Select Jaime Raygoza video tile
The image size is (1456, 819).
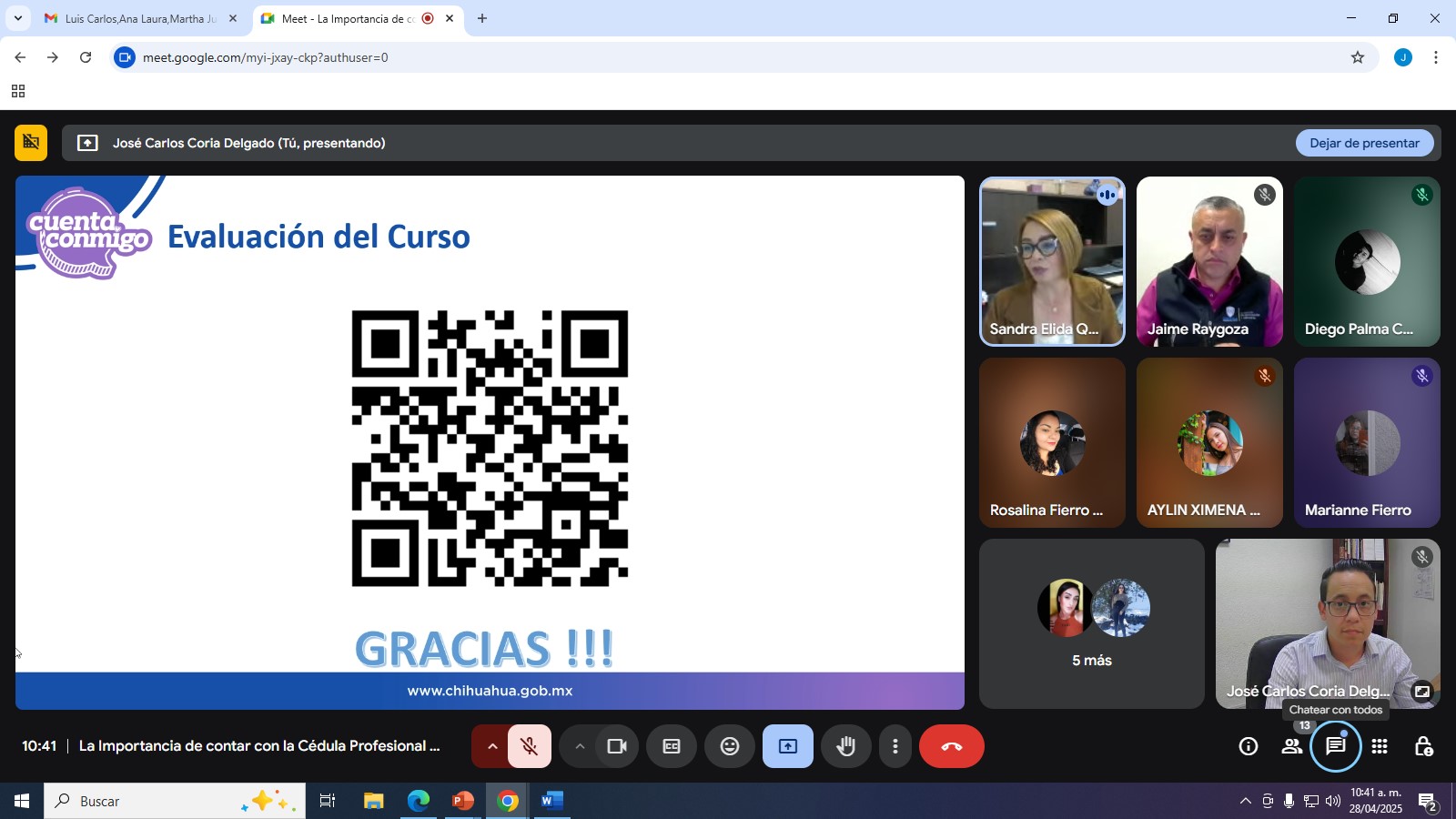pyautogui.click(x=1209, y=261)
